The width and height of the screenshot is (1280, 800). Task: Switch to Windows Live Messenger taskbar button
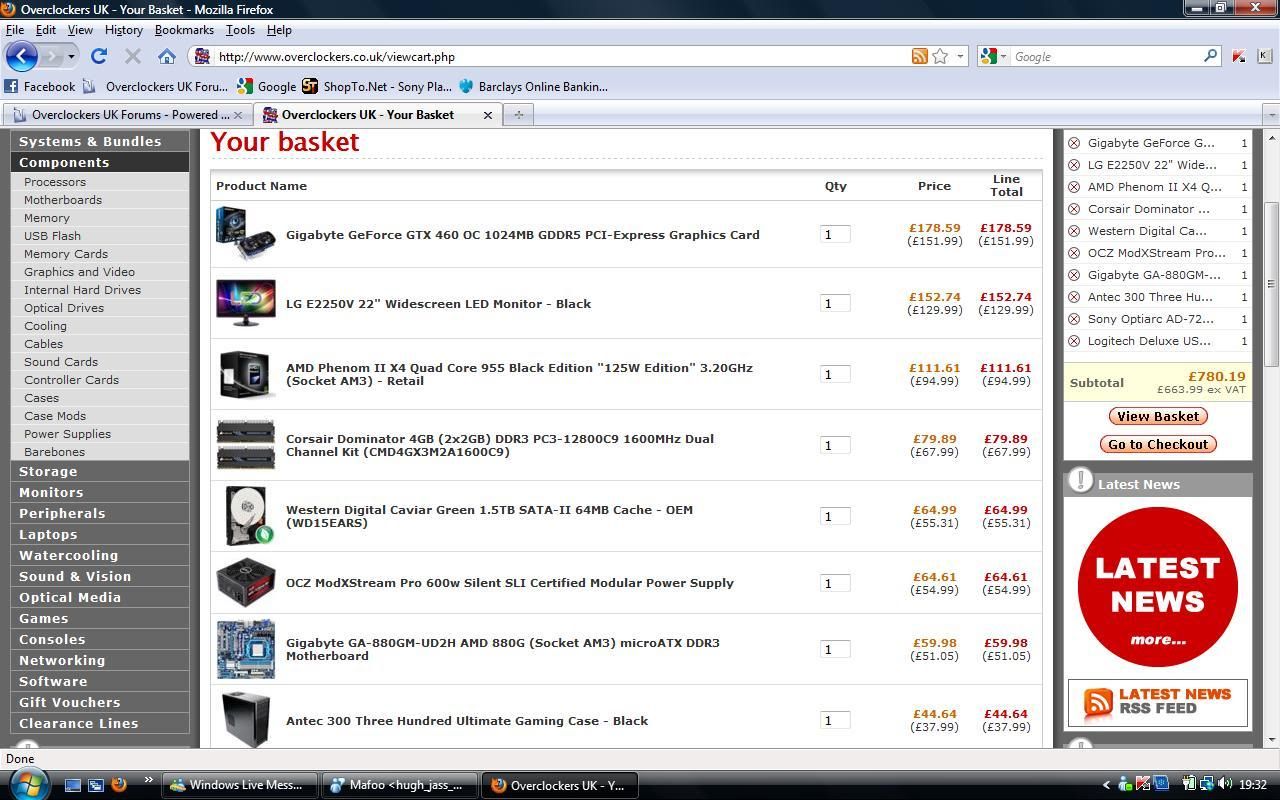[240, 785]
